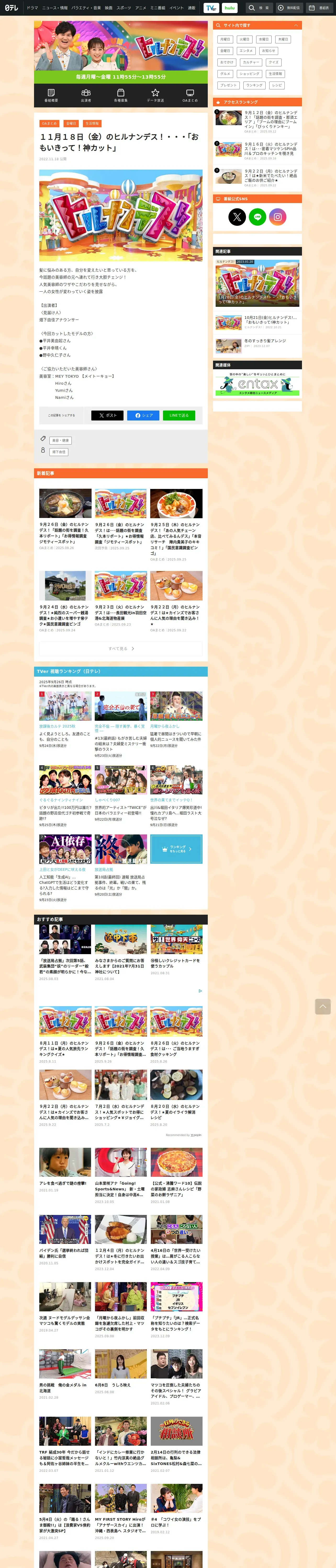336x1568 pixels.
Task: Open the program's LINE account
Action: [257, 217]
